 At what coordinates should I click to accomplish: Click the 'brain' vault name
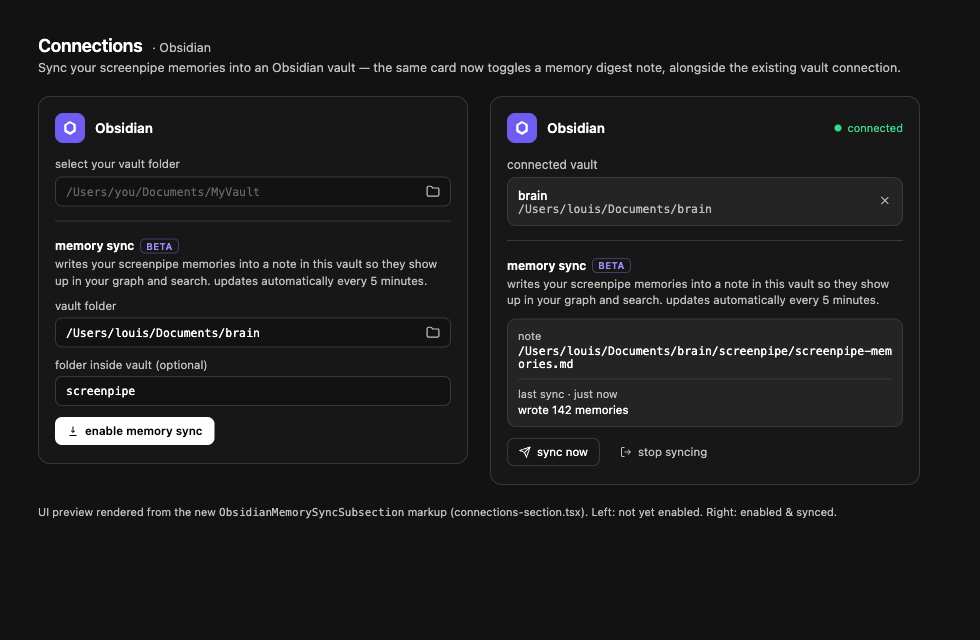point(532,196)
